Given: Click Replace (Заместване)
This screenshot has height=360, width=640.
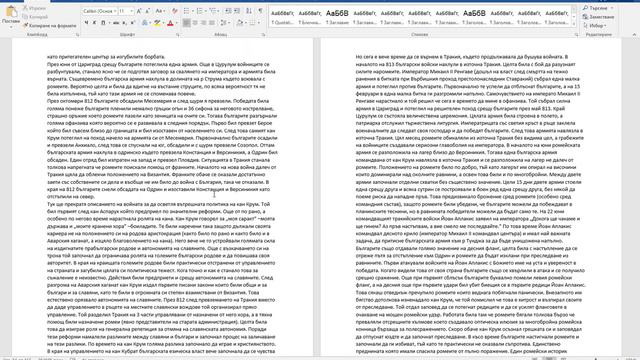Looking at the screenshot, I should (598, 17).
